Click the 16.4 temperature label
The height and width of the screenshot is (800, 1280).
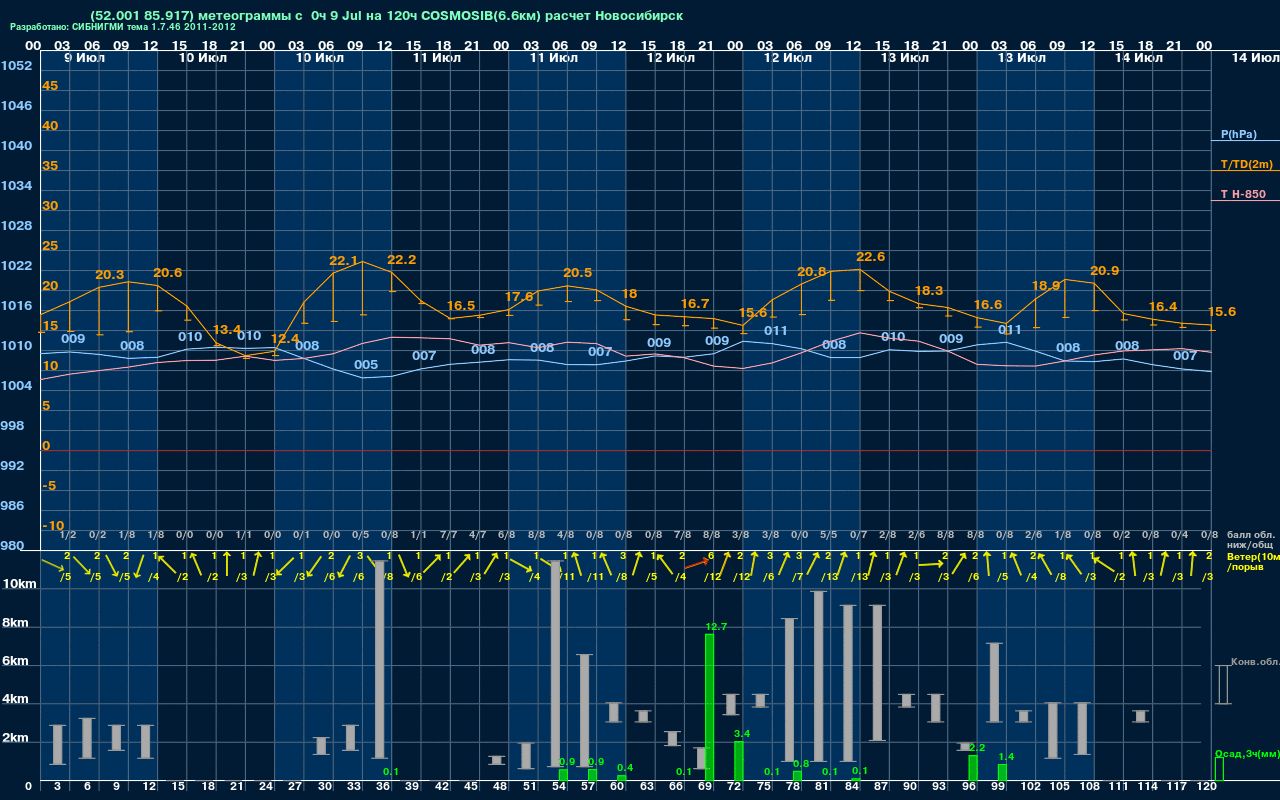pos(1163,307)
